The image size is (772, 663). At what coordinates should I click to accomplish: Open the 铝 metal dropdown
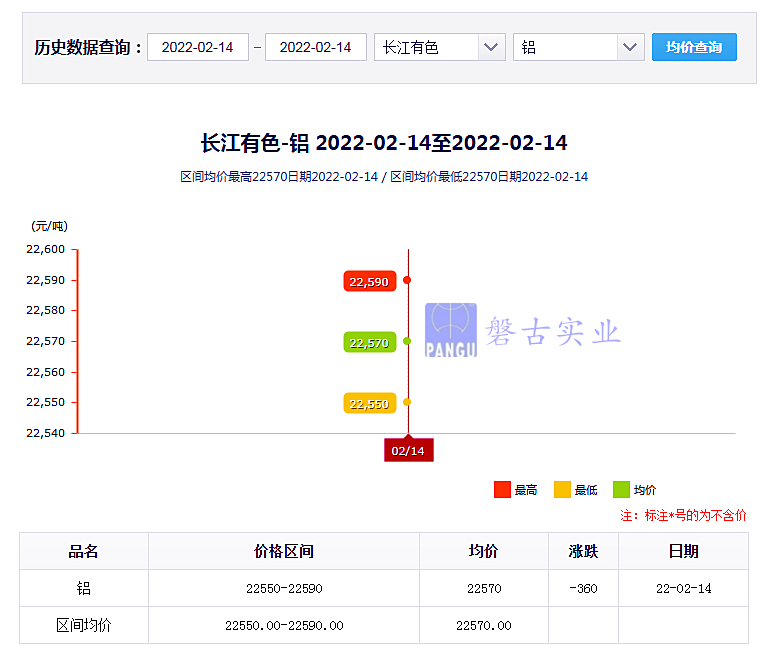[579, 47]
